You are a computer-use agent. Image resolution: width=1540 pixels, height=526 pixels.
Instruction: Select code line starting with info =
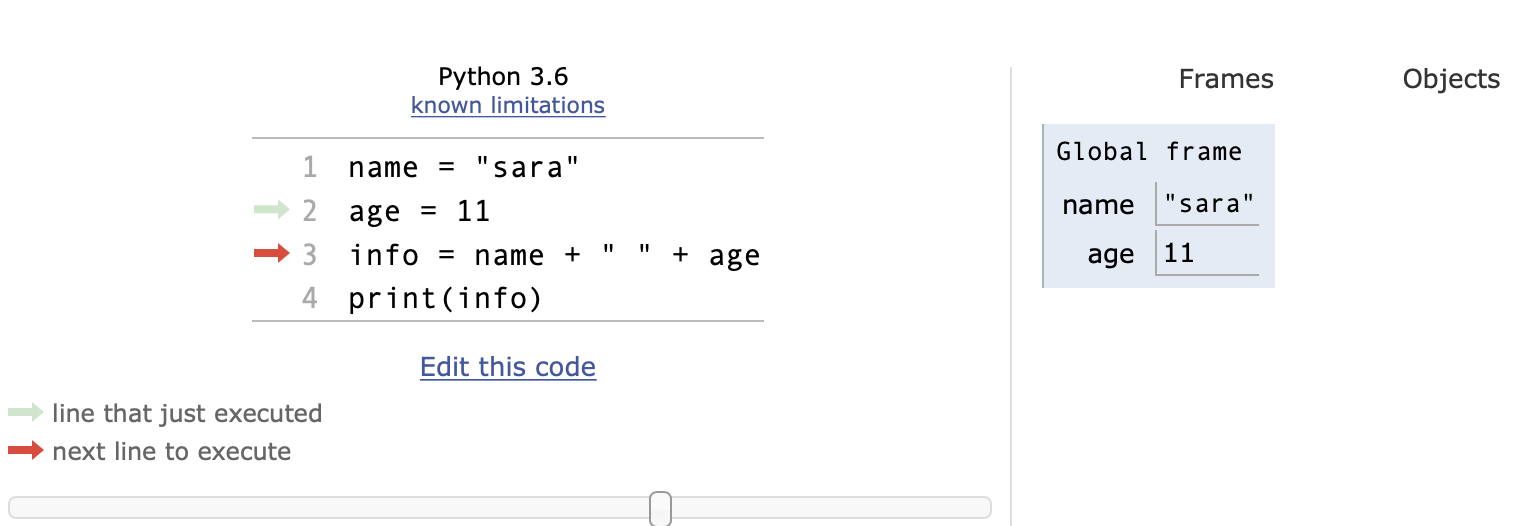(555, 255)
